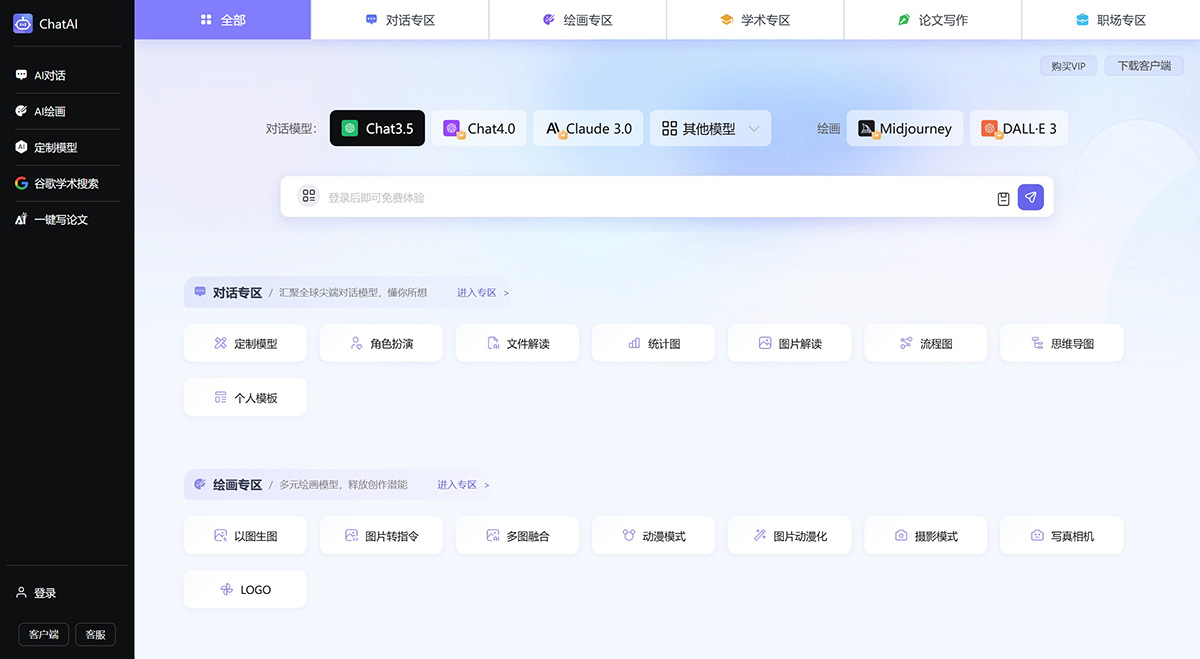This screenshot has height=659, width=1200.
Task: Expand the 其他模型 dropdown
Action: (710, 128)
